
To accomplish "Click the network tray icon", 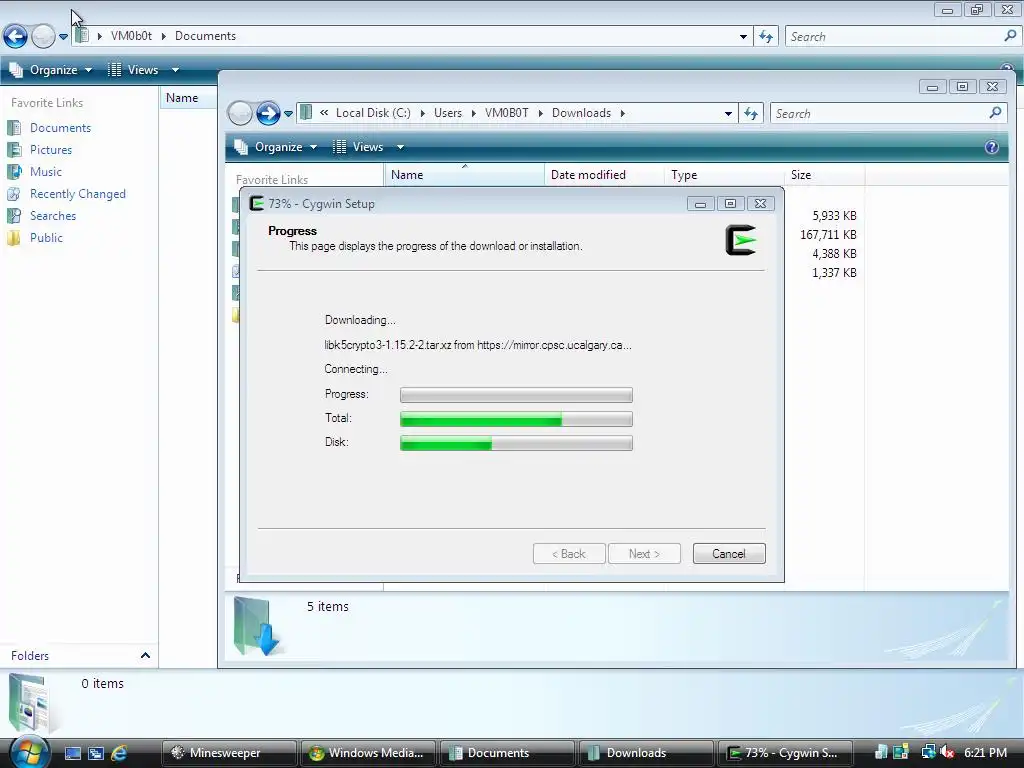I will coord(928,752).
